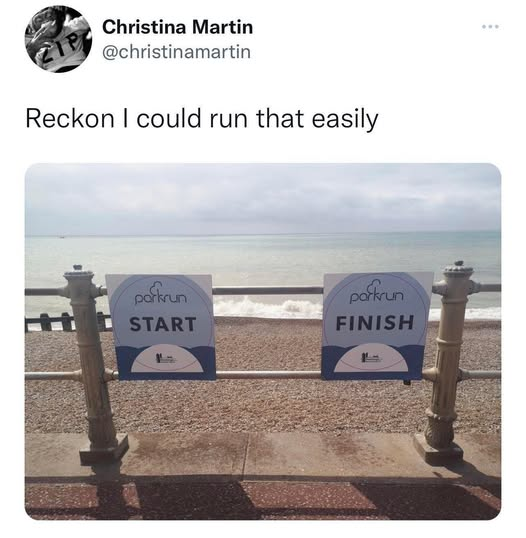Open Christina Martin's profile avatar
This screenshot has height=538, width=526.
click(58, 39)
